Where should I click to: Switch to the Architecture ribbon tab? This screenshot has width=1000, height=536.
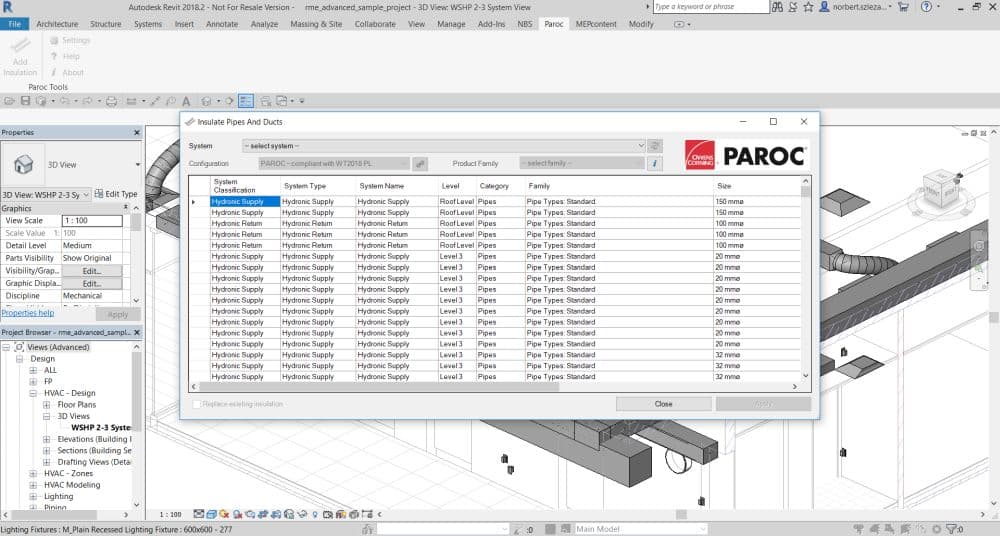click(x=57, y=24)
